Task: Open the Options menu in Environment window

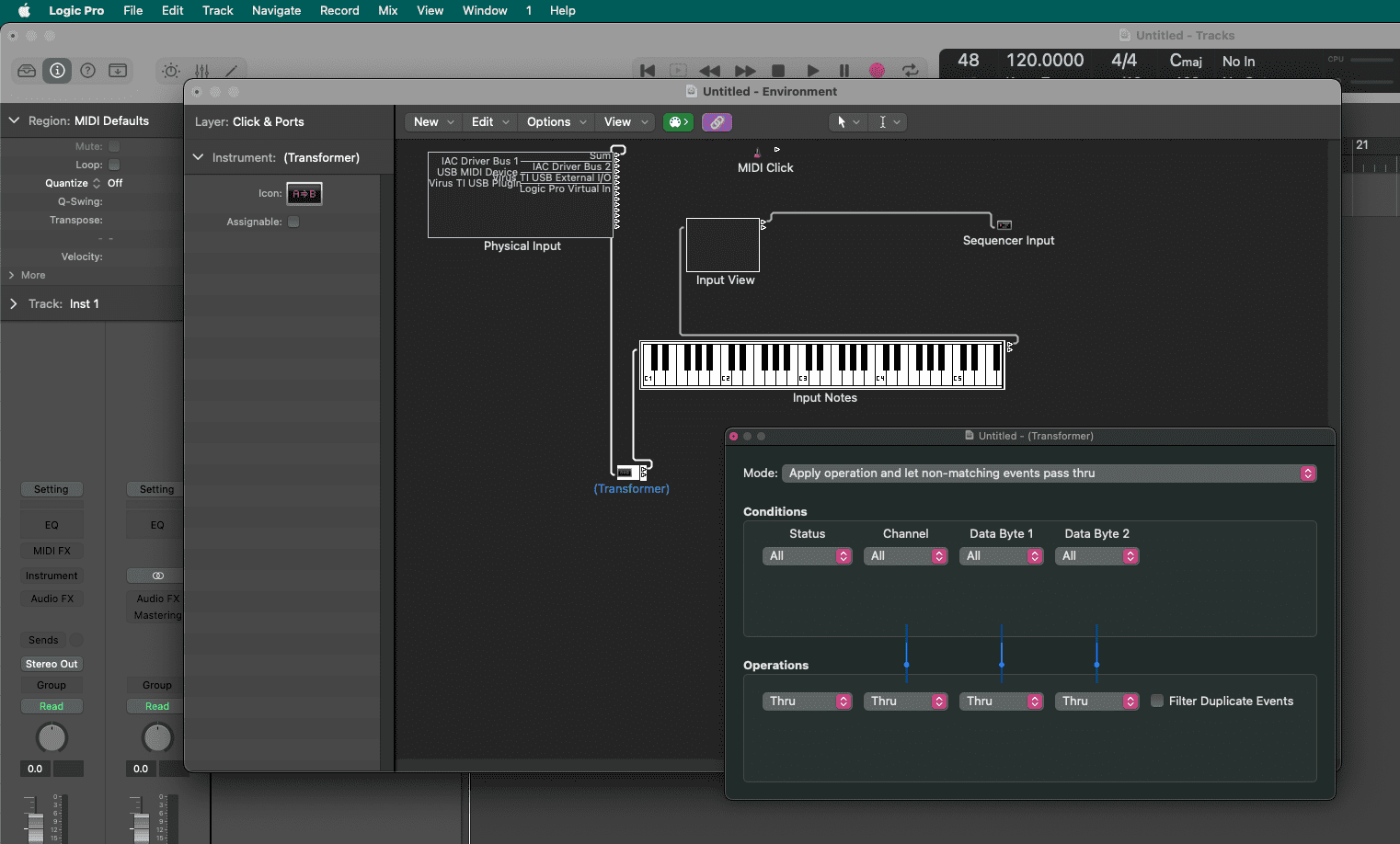Action: [x=557, y=122]
